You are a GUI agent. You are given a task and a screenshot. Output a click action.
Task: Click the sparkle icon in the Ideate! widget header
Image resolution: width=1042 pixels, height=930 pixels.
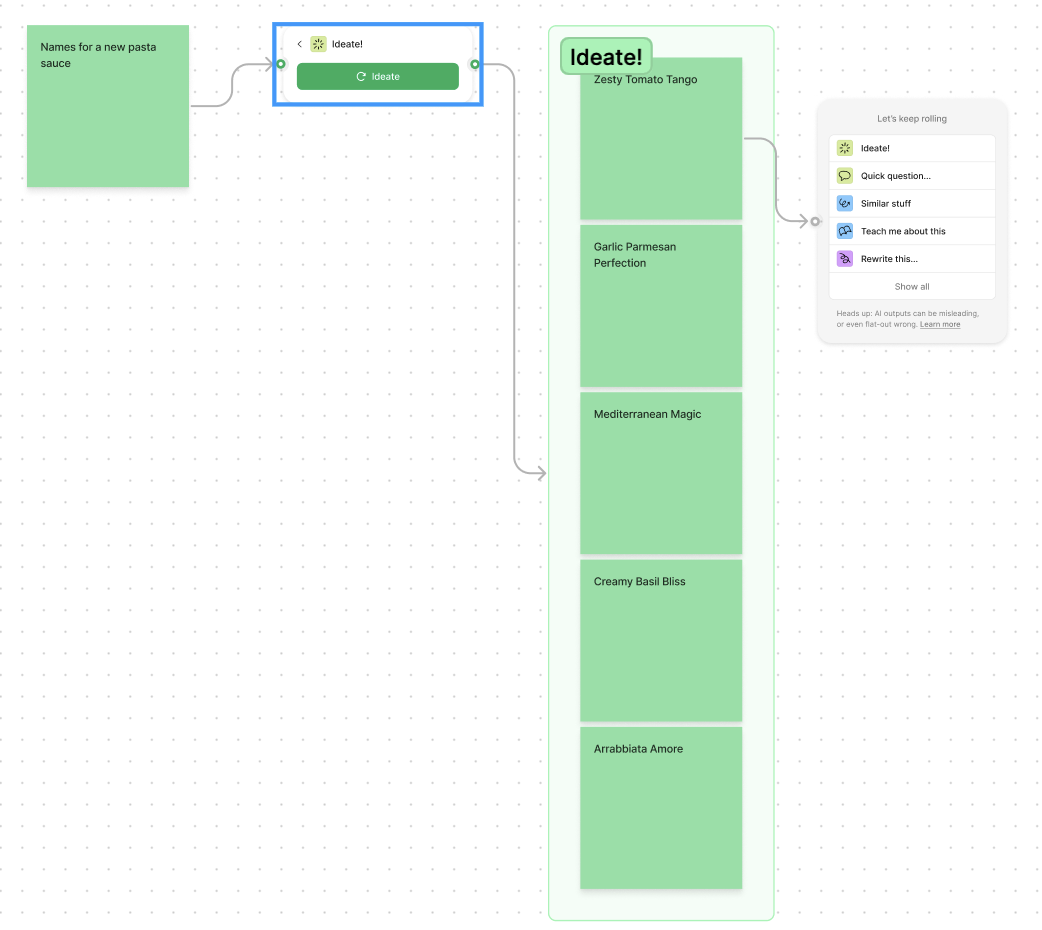click(x=318, y=44)
